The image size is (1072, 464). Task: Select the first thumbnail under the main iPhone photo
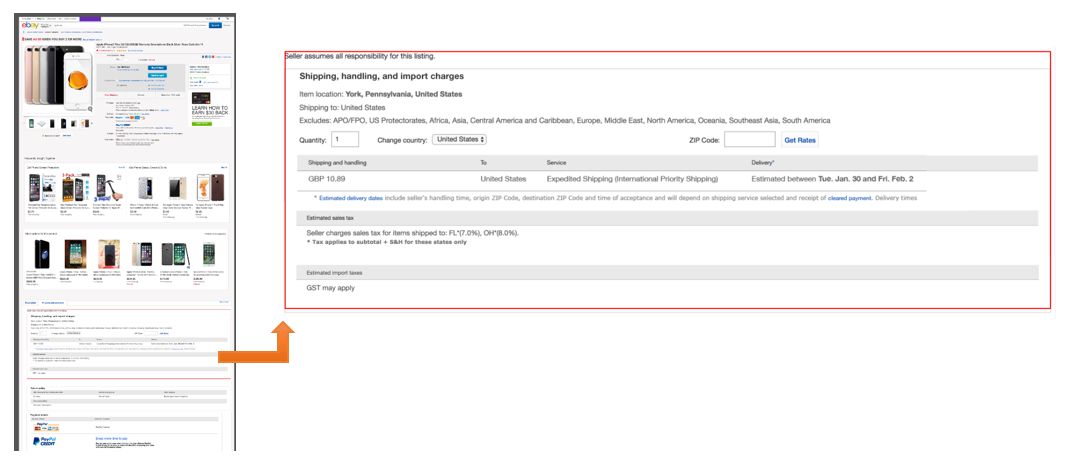(x=31, y=124)
